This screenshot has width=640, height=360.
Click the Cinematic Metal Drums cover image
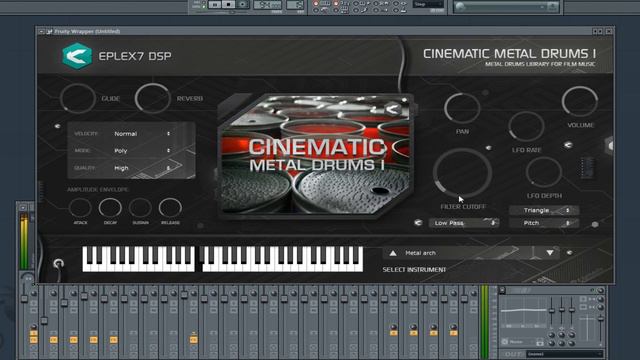316,156
